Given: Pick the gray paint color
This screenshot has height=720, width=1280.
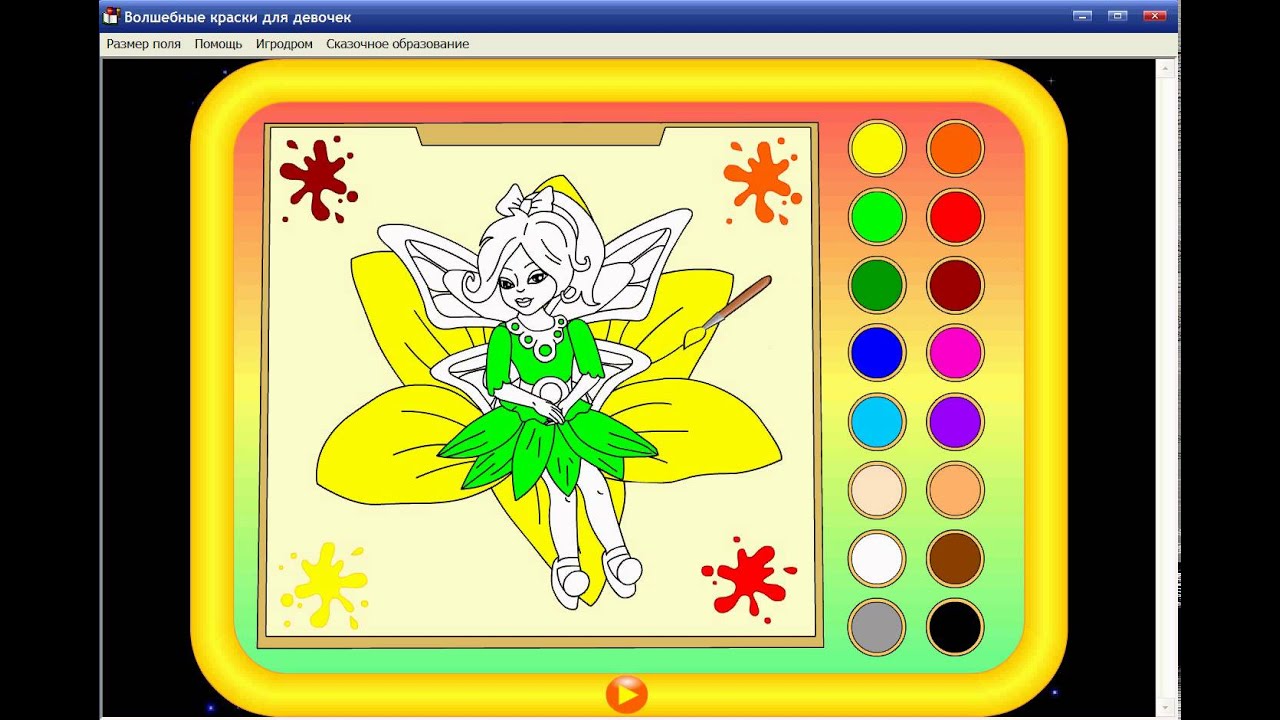Looking at the screenshot, I should coord(877,627).
